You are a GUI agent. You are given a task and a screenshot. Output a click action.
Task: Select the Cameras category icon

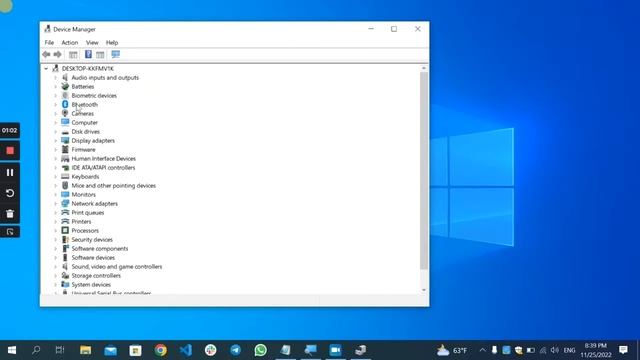pos(65,113)
